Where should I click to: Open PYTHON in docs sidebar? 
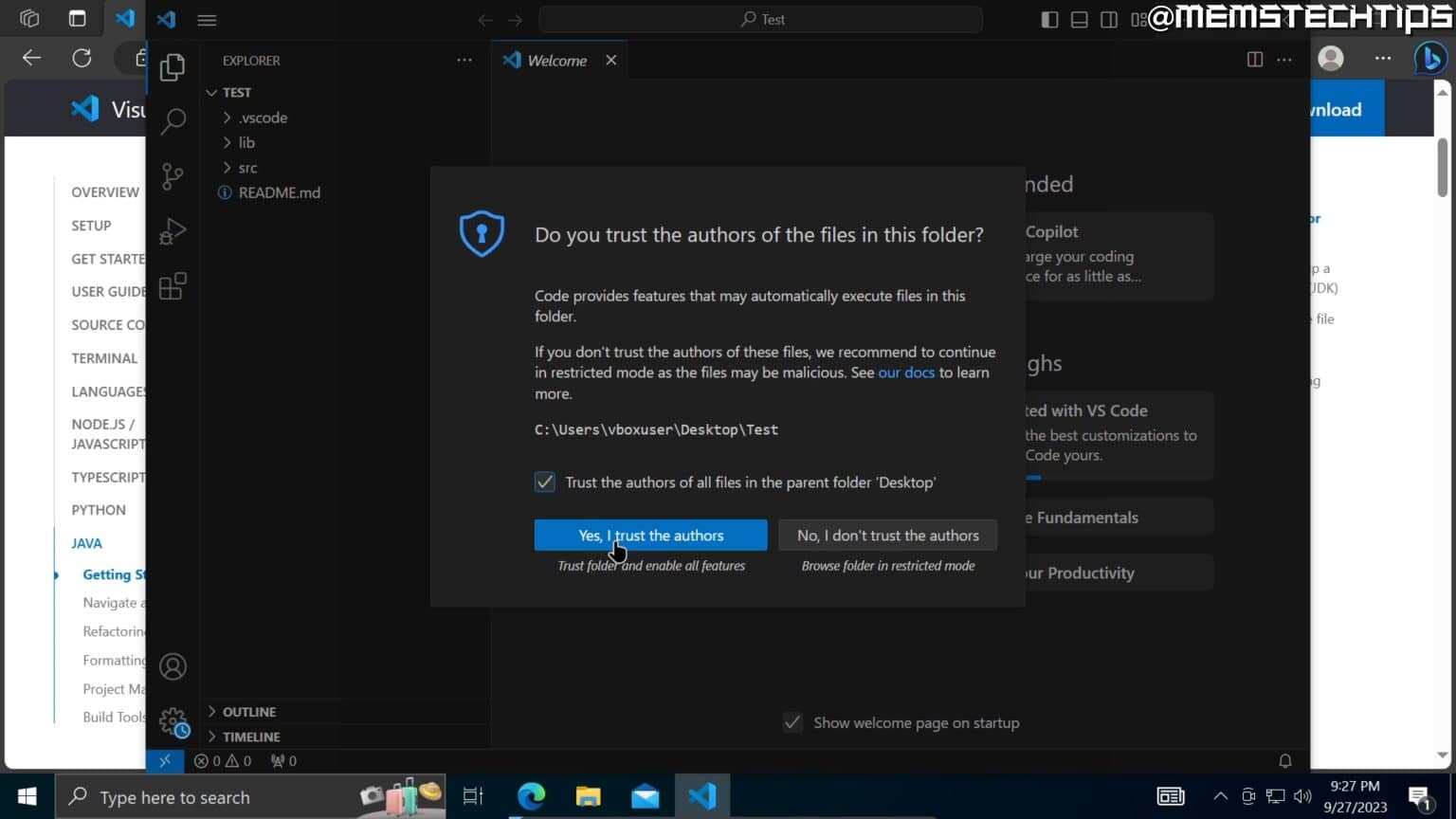(x=99, y=509)
